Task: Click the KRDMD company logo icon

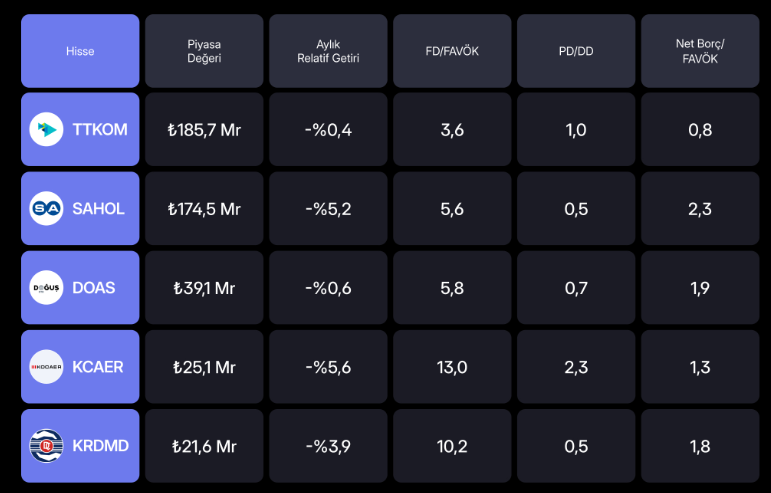Action: click(x=46, y=446)
